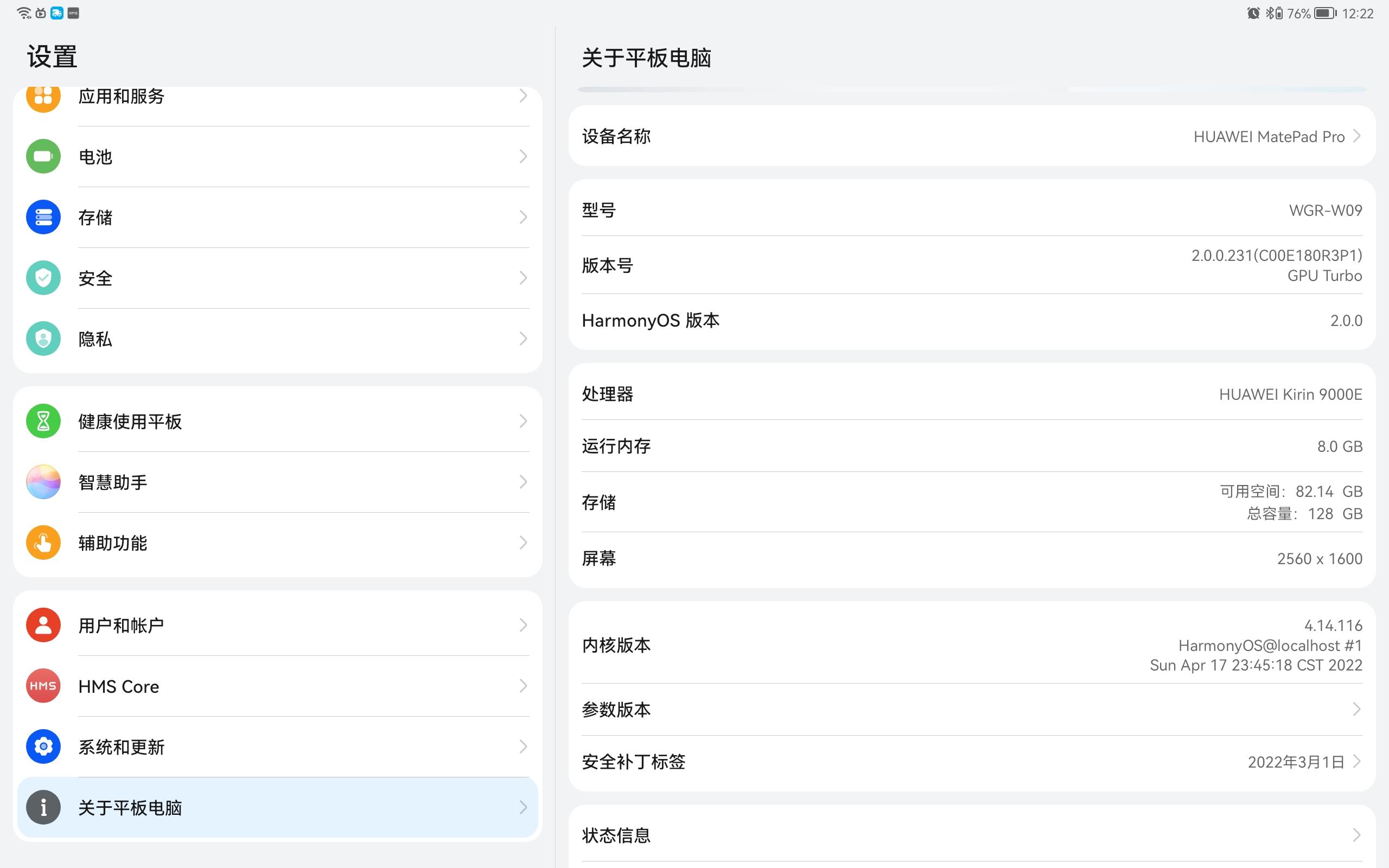Open the green Battery settings icon
This screenshot has height=868, width=1389.
(43, 156)
